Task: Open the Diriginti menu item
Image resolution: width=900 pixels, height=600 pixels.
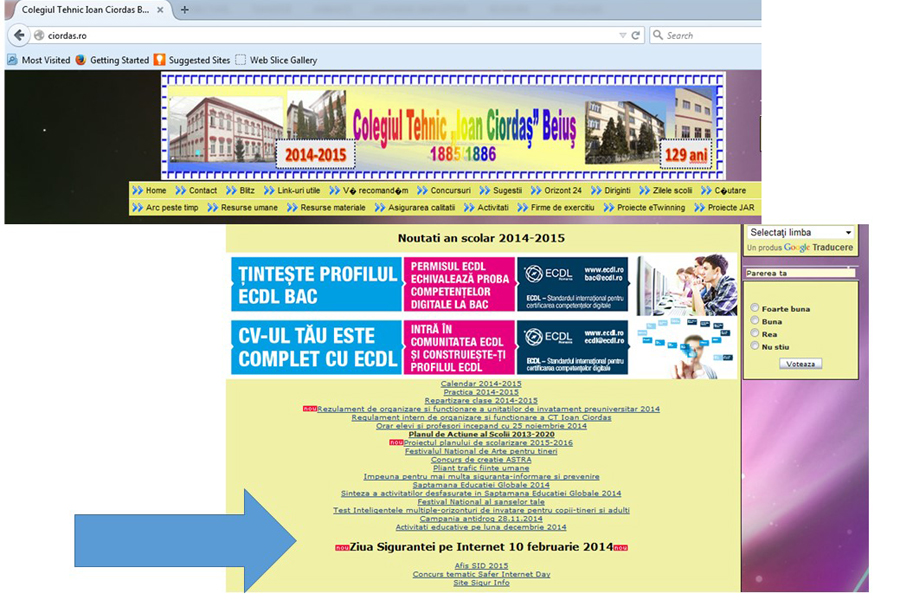Action: coord(611,191)
